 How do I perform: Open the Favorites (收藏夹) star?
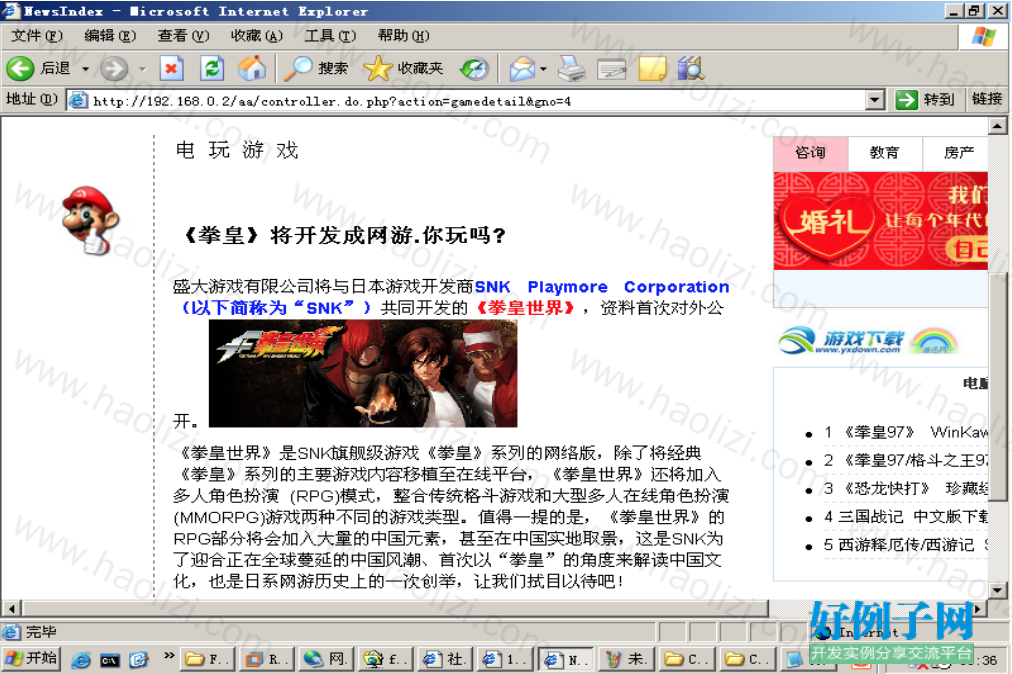pos(403,68)
